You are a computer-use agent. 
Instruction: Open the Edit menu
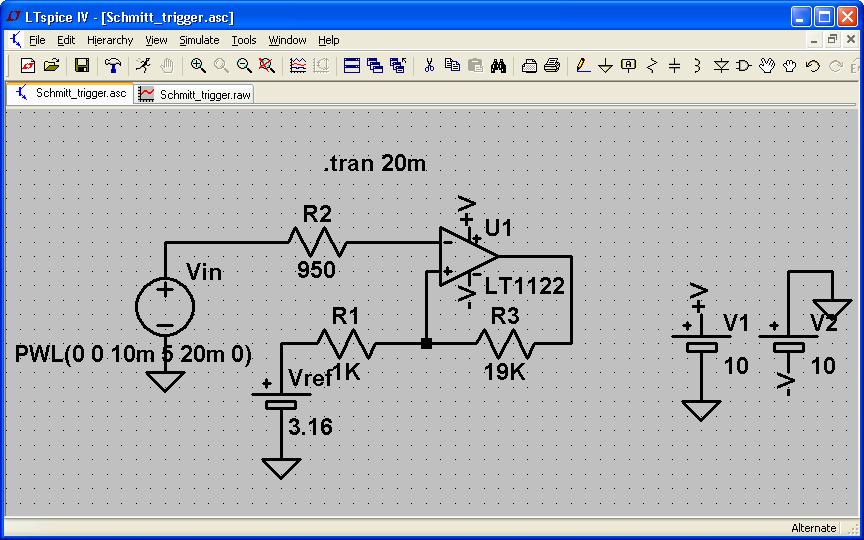pos(66,40)
